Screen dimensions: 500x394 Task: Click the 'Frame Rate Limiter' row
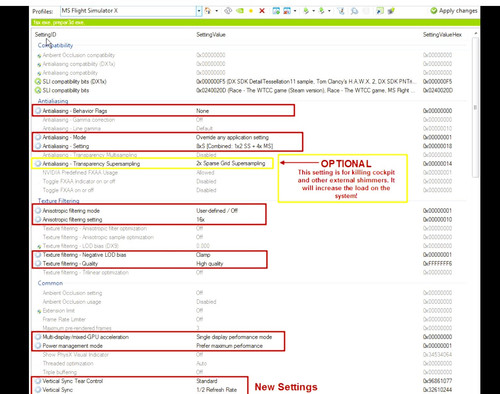pyautogui.click(x=249, y=319)
